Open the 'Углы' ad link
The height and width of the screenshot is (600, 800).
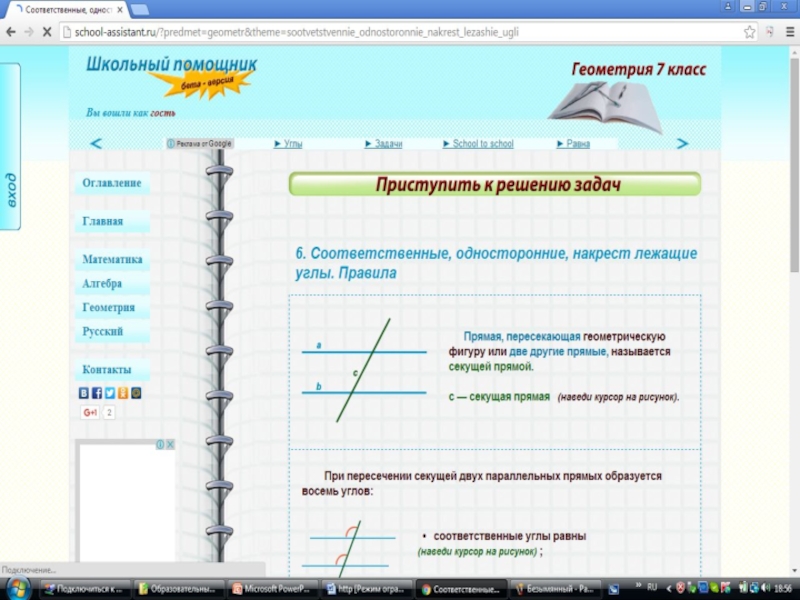click(x=288, y=144)
